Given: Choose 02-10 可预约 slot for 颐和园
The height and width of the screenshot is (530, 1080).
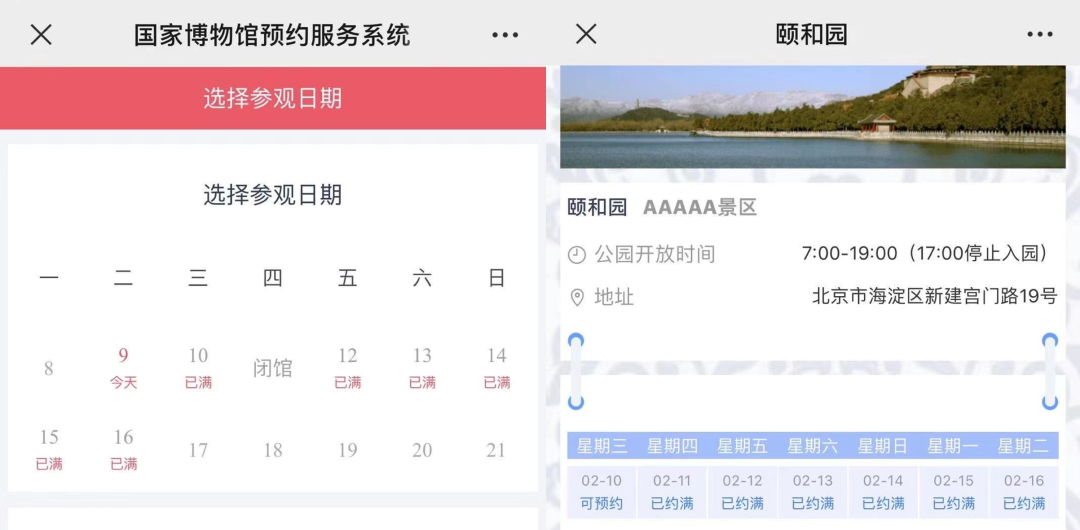Looking at the screenshot, I should pyautogui.click(x=601, y=492).
